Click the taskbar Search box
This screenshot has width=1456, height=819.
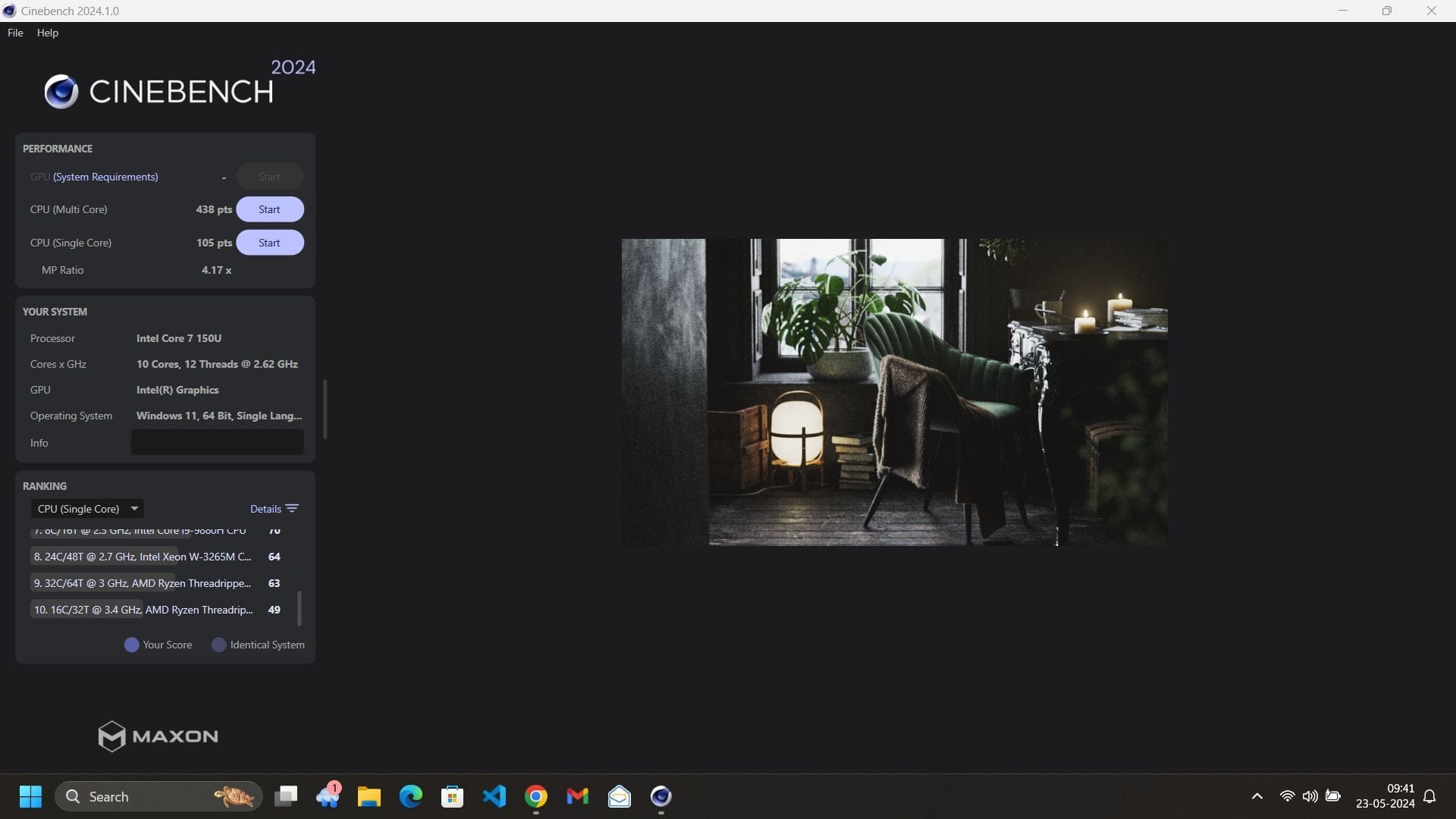[x=158, y=796]
